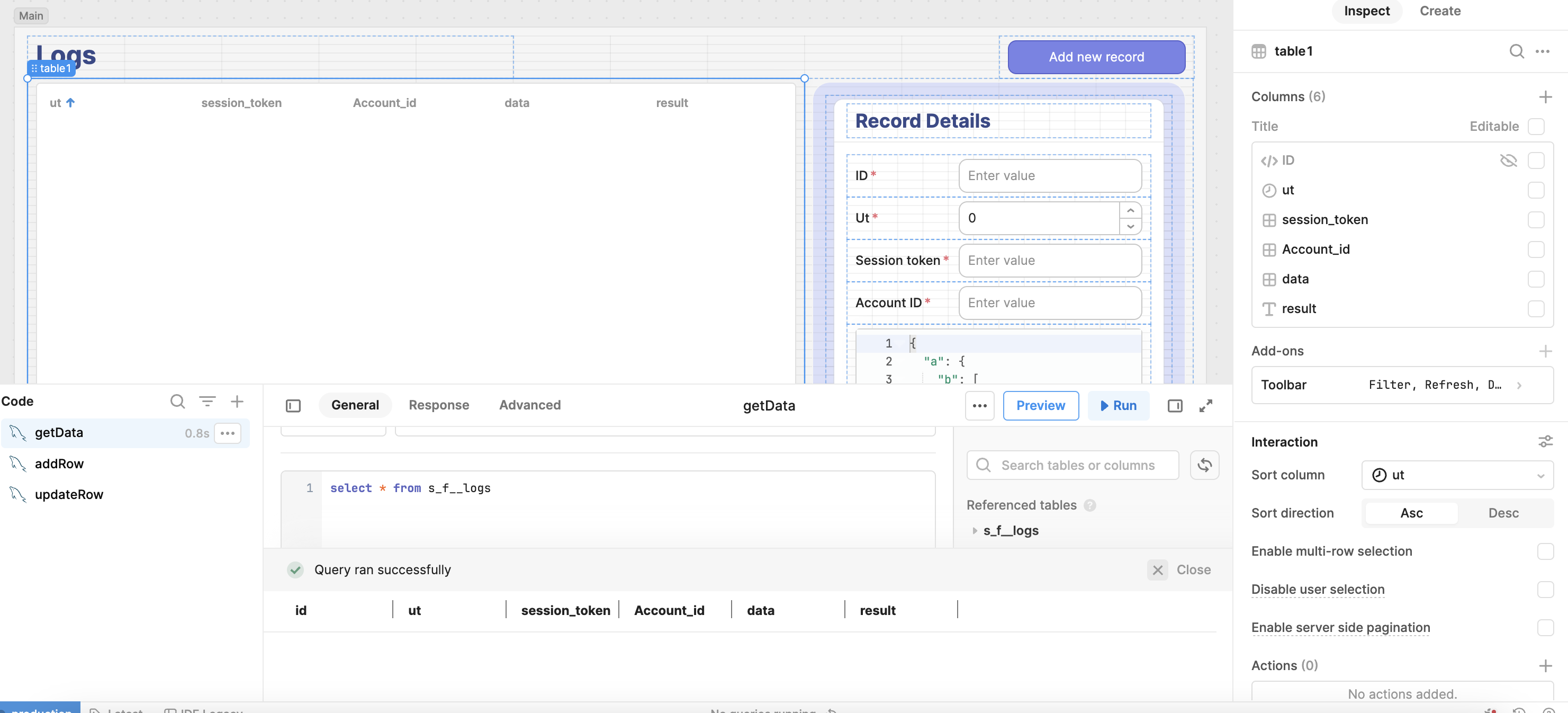Make the result column editable
The height and width of the screenshot is (713, 1568).
click(1536, 309)
